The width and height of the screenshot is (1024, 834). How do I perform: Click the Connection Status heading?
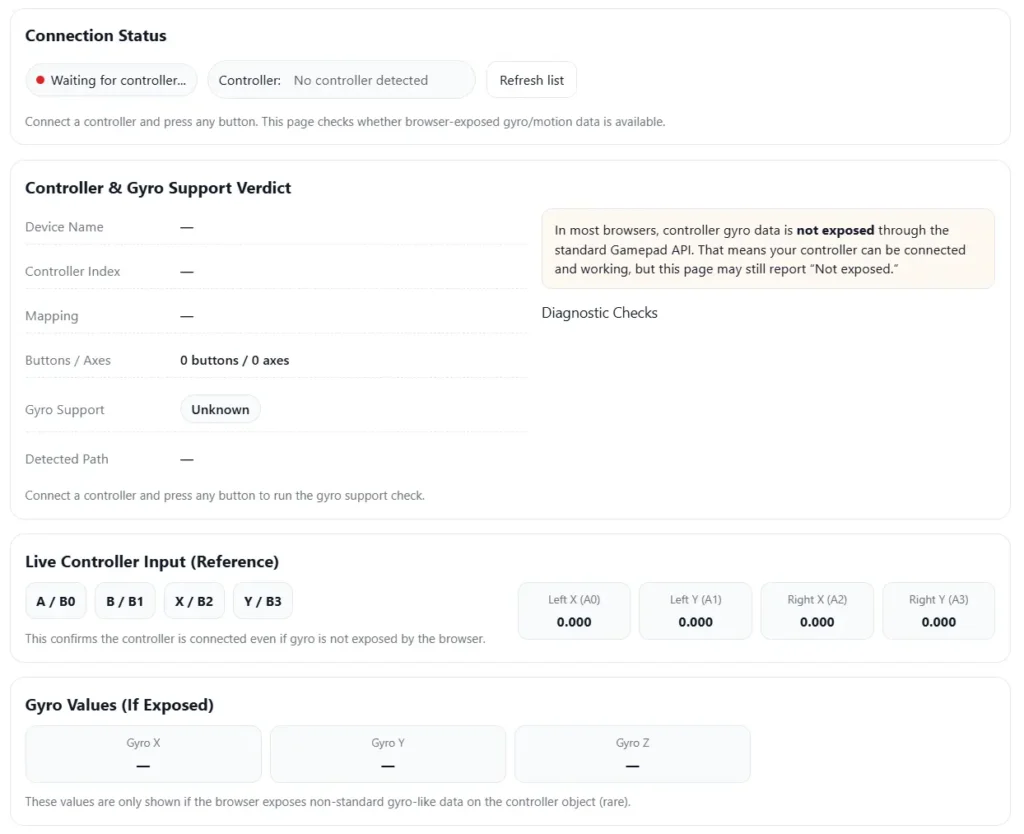pos(96,36)
